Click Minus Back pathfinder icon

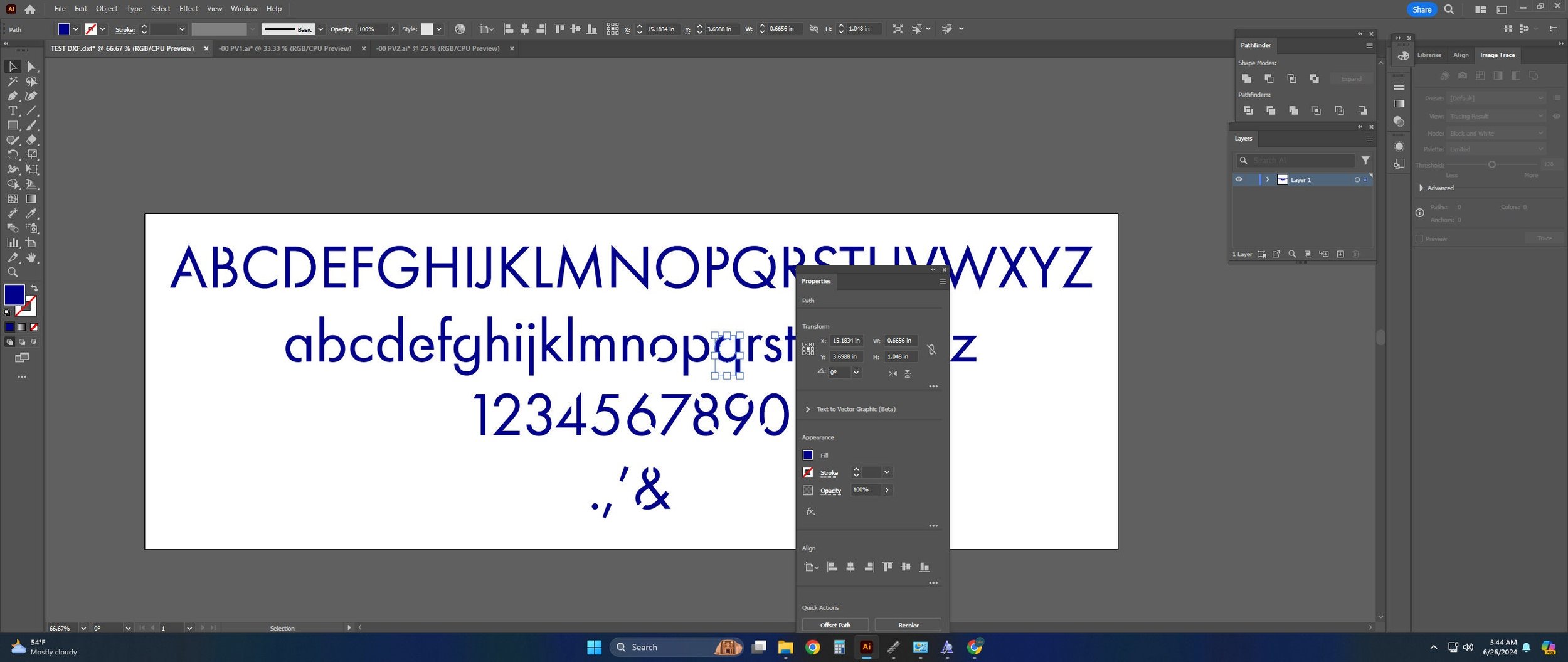click(1362, 110)
